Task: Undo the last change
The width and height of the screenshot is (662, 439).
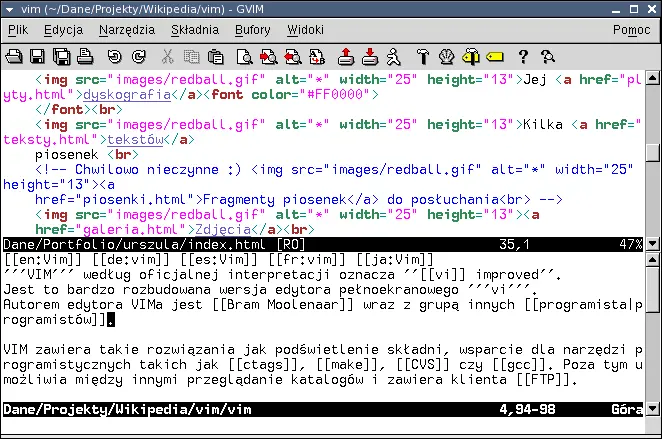Action: pos(114,56)
